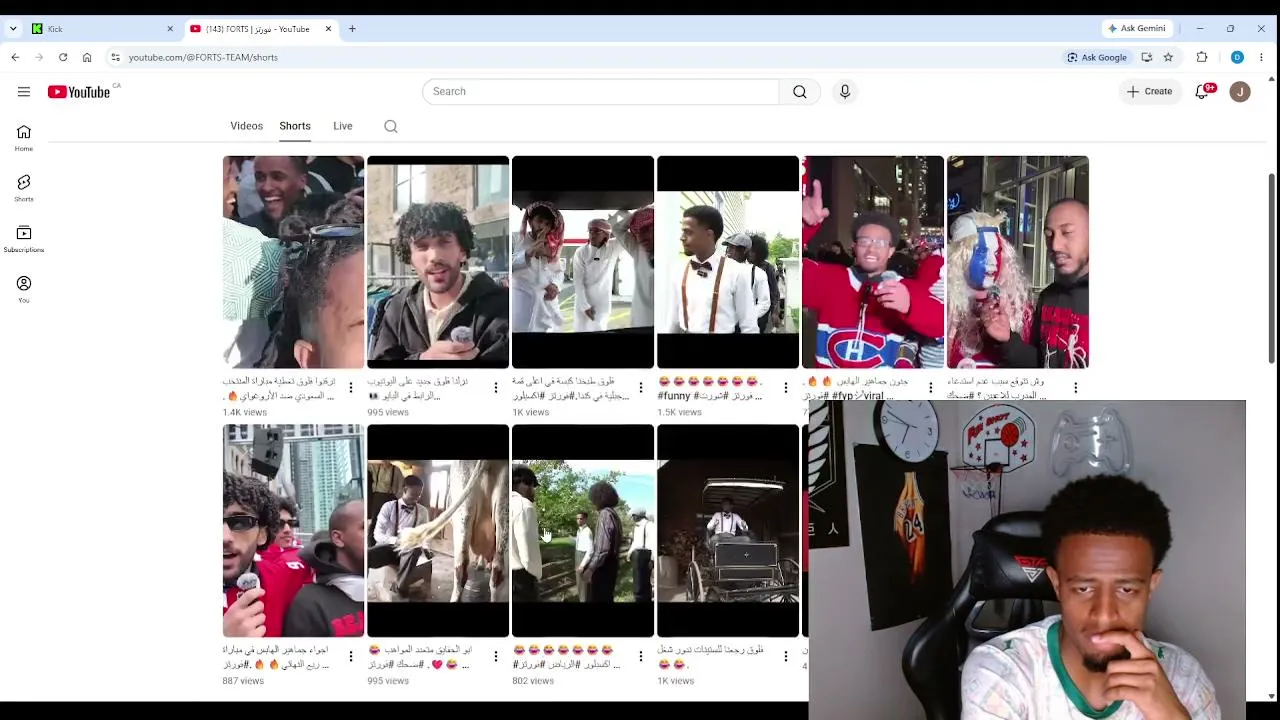The height and width of the screenshot is (720, 1280).
Task: Open the YouTube account avatar menu
Action: 1240,92
